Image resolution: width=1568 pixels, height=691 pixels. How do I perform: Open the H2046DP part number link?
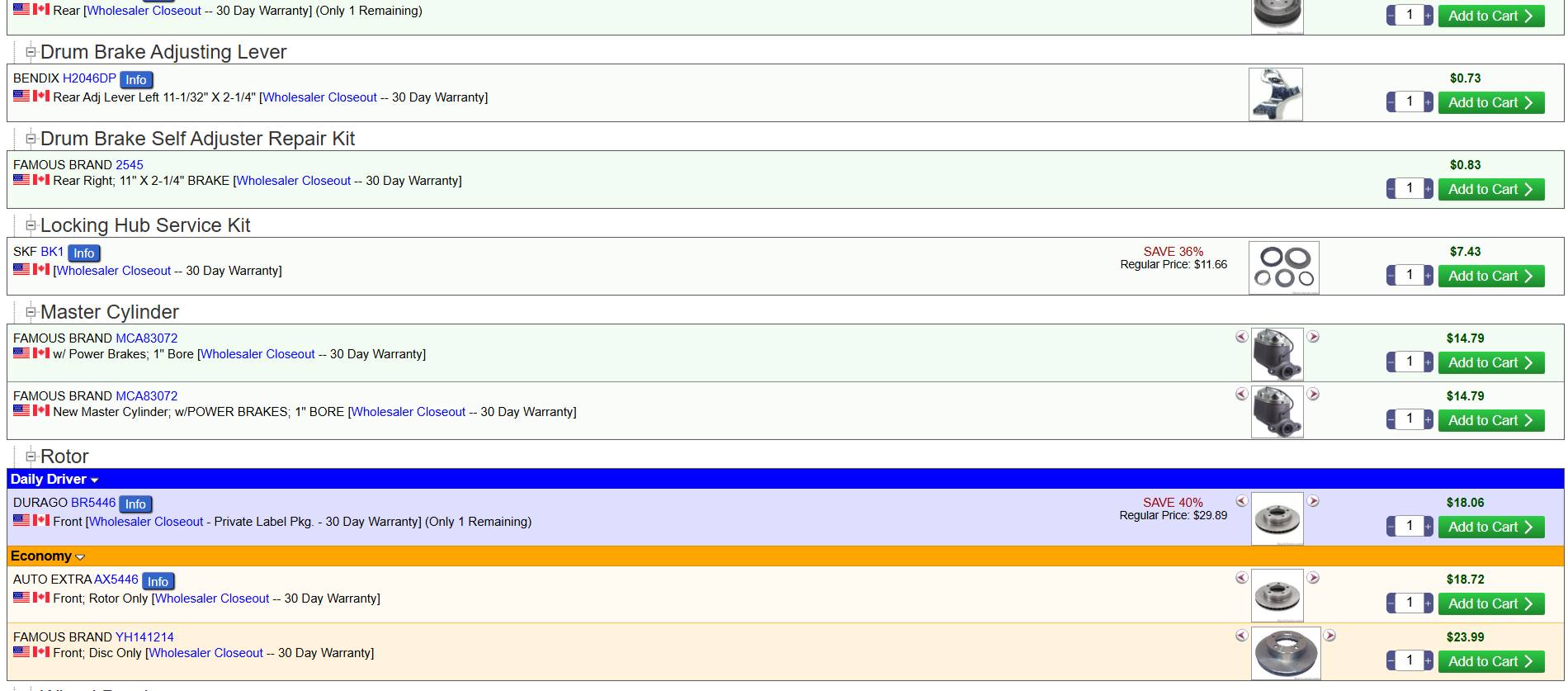(89, 78)
